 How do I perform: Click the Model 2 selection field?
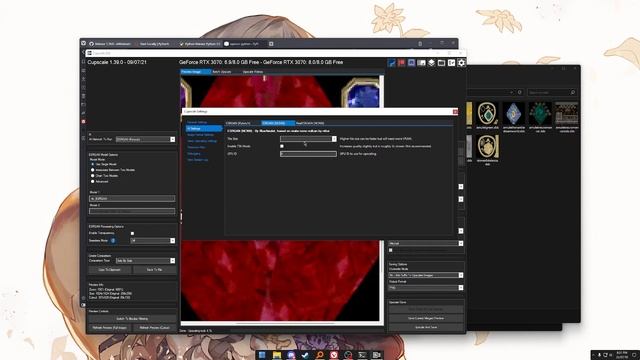[x=132, y=211]
